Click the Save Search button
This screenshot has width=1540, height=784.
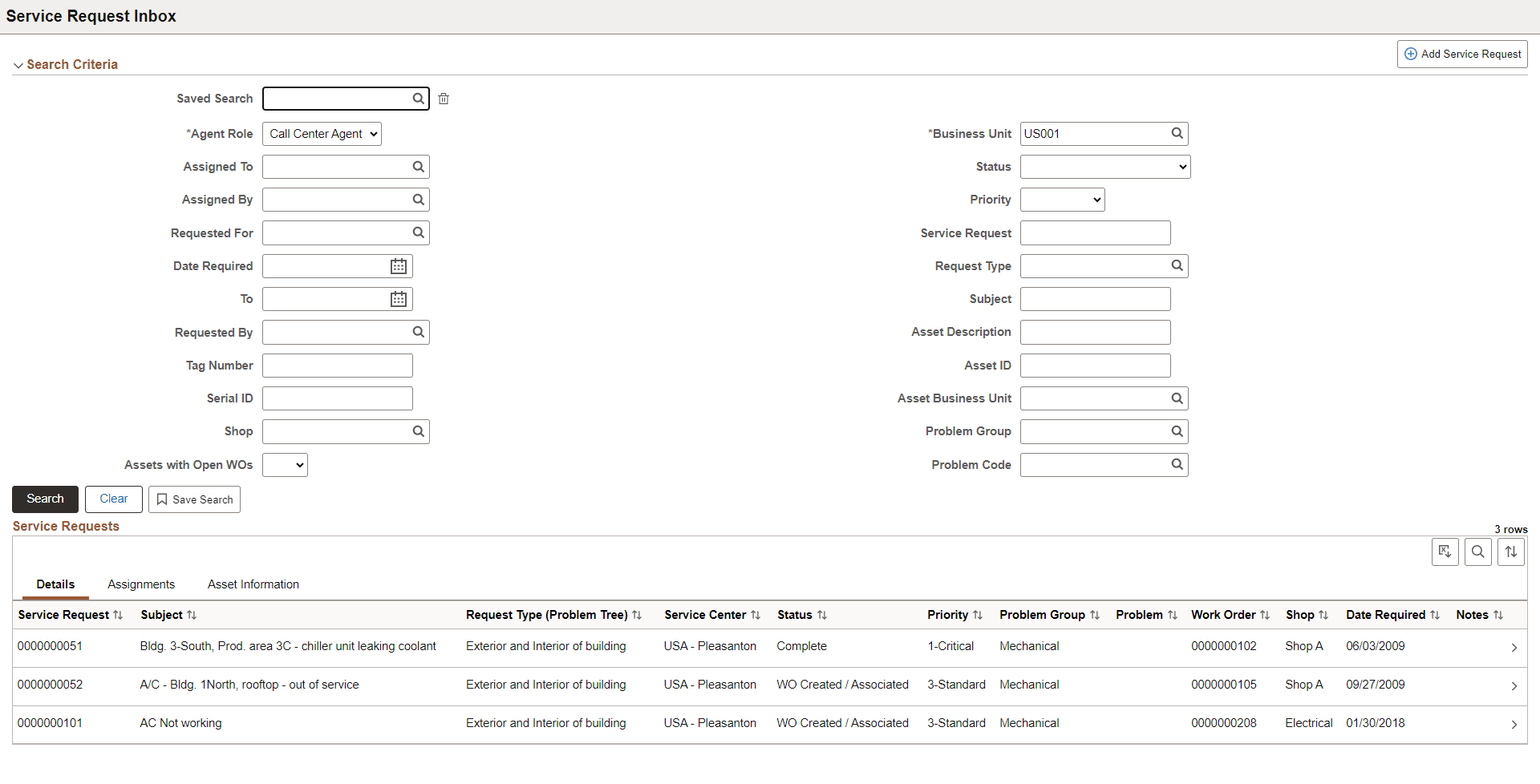194,499
